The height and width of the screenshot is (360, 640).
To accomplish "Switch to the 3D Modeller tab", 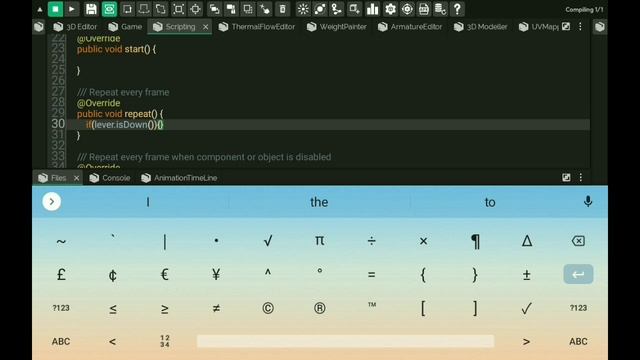I will pos(481,27).
